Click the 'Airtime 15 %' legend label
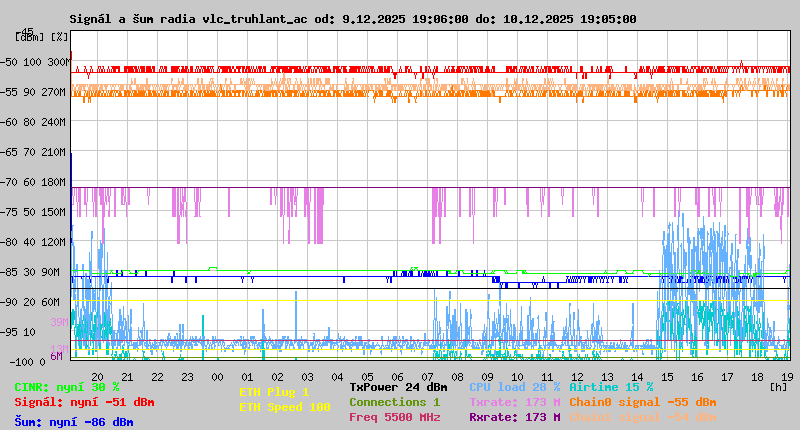 point(611,387)
